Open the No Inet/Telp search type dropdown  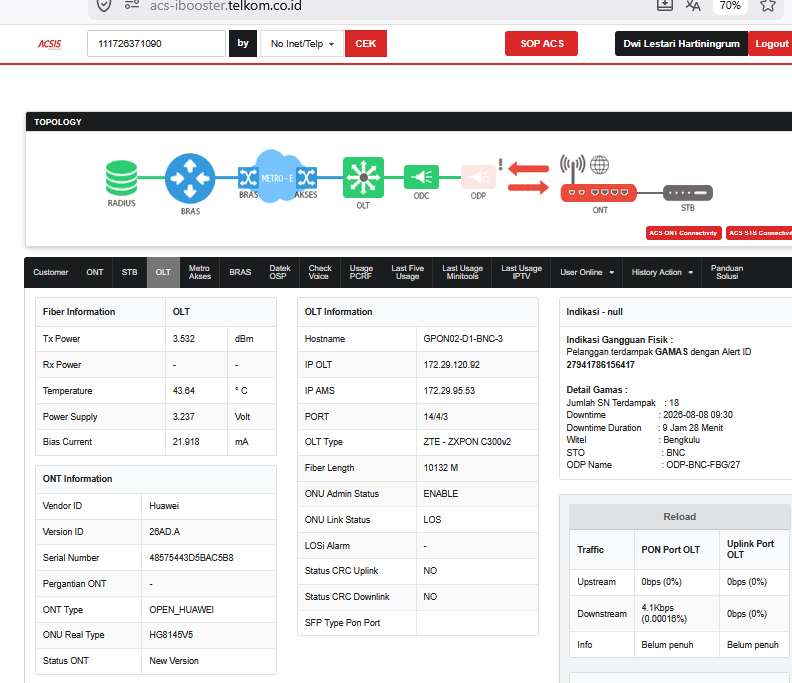(x=302, y=44)
